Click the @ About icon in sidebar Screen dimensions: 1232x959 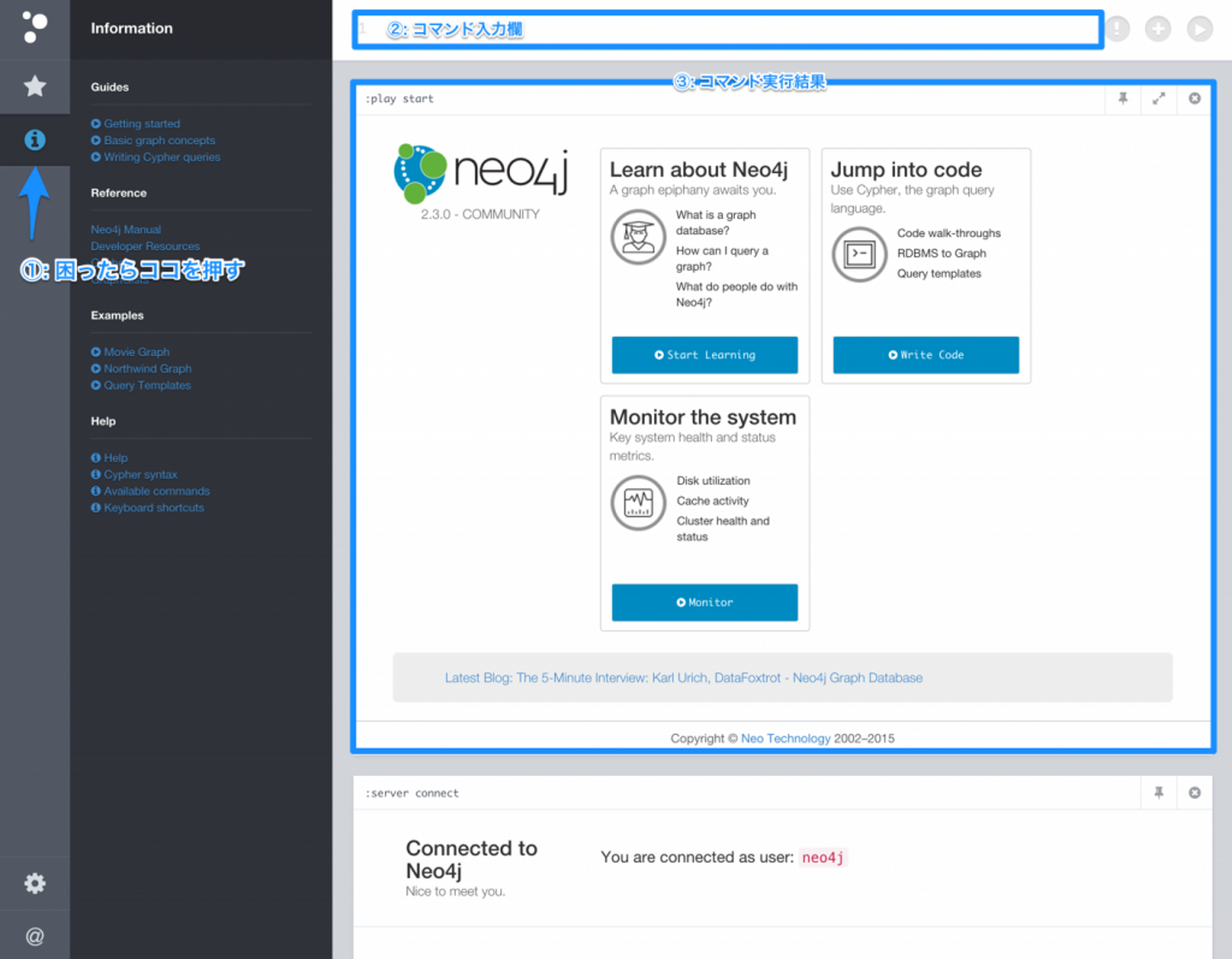35,936
